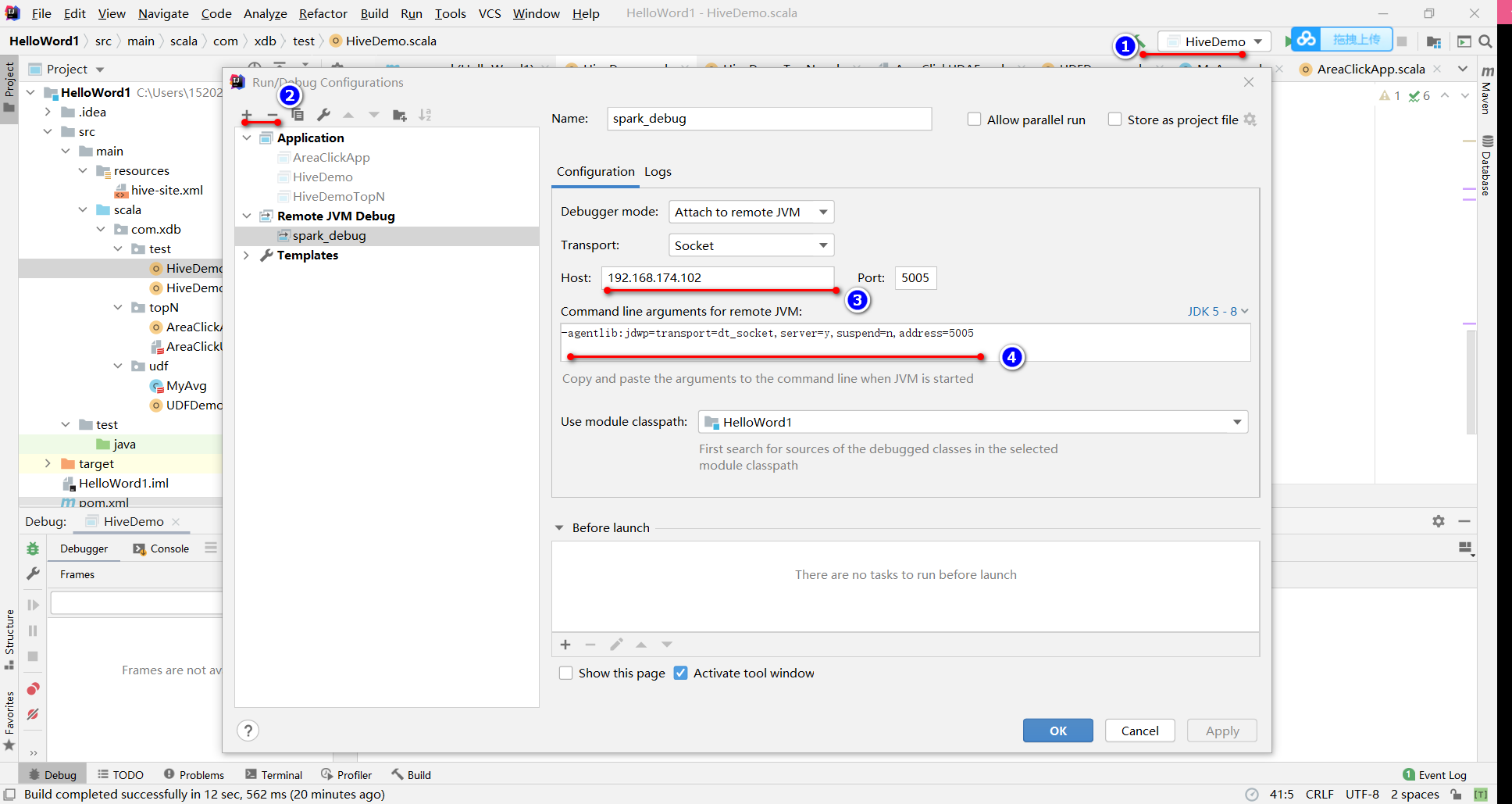Open Favorites tool window on left sidebar

click(x=9, y=720)
